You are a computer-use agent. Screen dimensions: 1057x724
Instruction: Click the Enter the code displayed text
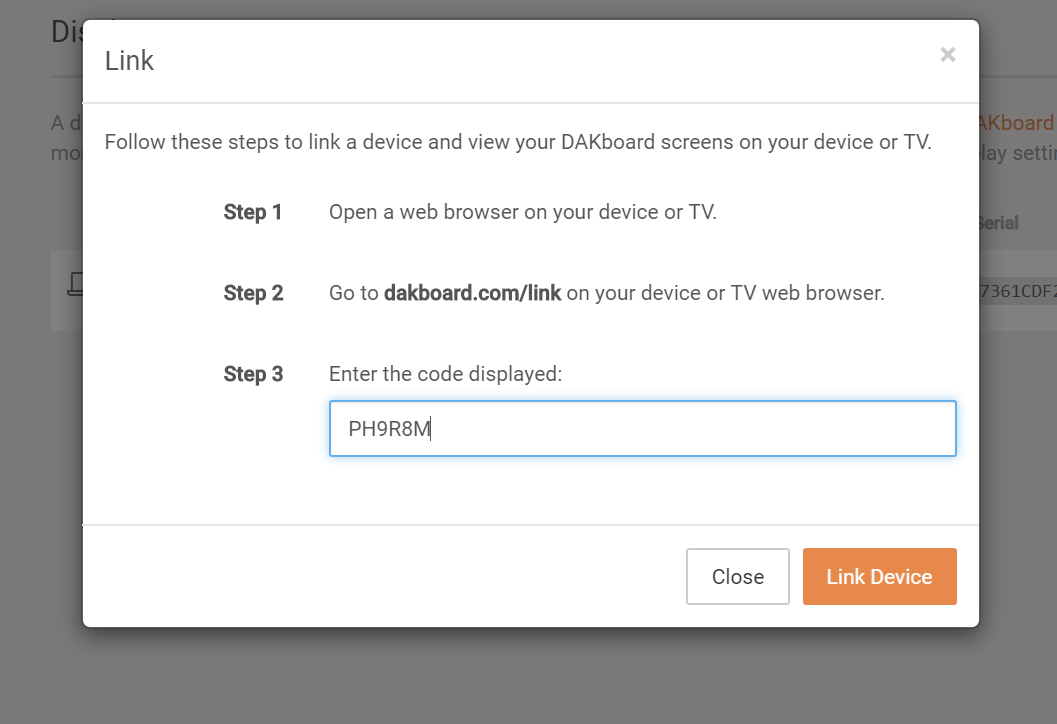click(445, 373)
